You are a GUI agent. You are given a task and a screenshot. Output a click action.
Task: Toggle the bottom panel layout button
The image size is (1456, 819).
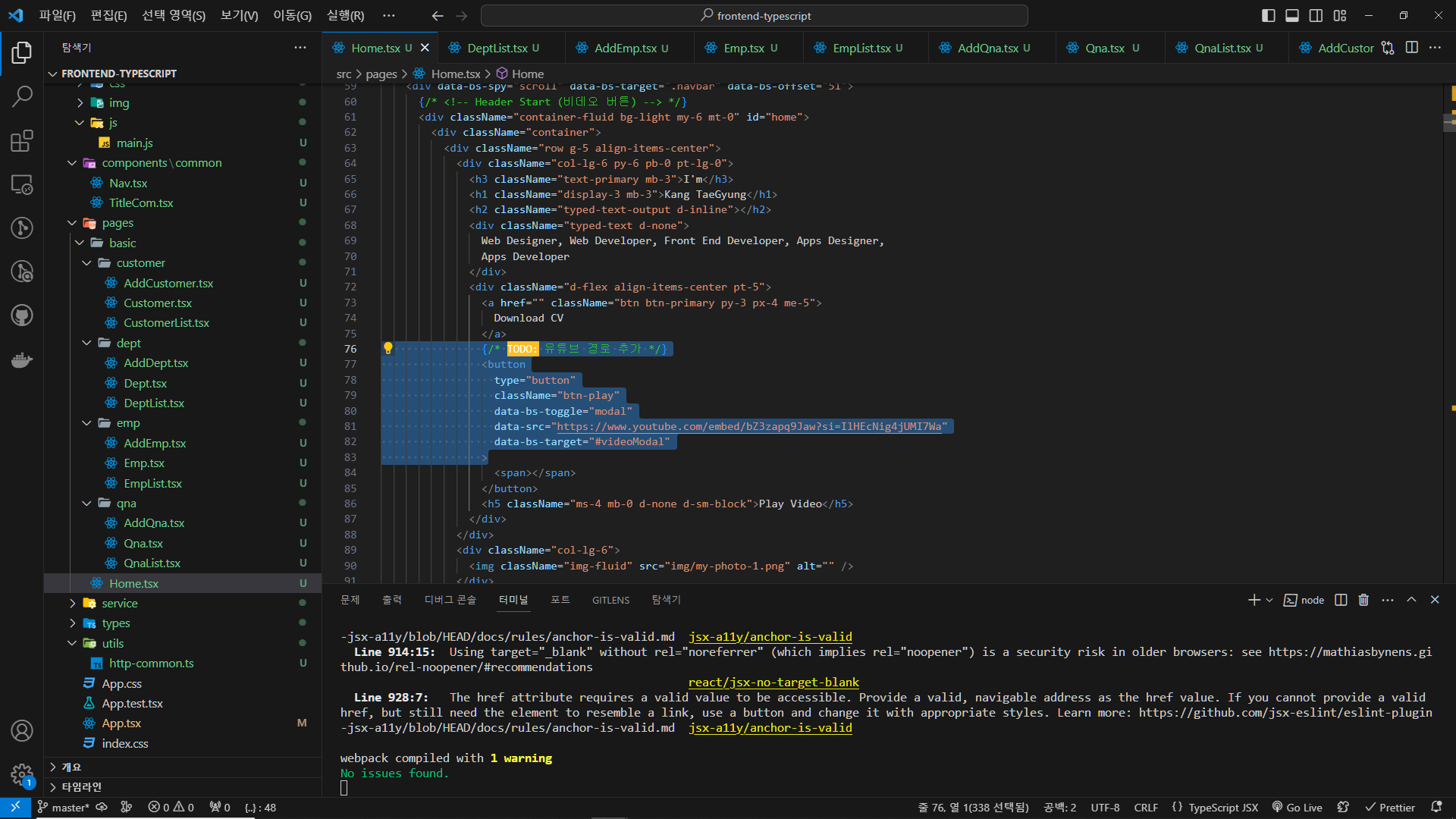[x=1292, y=15]
